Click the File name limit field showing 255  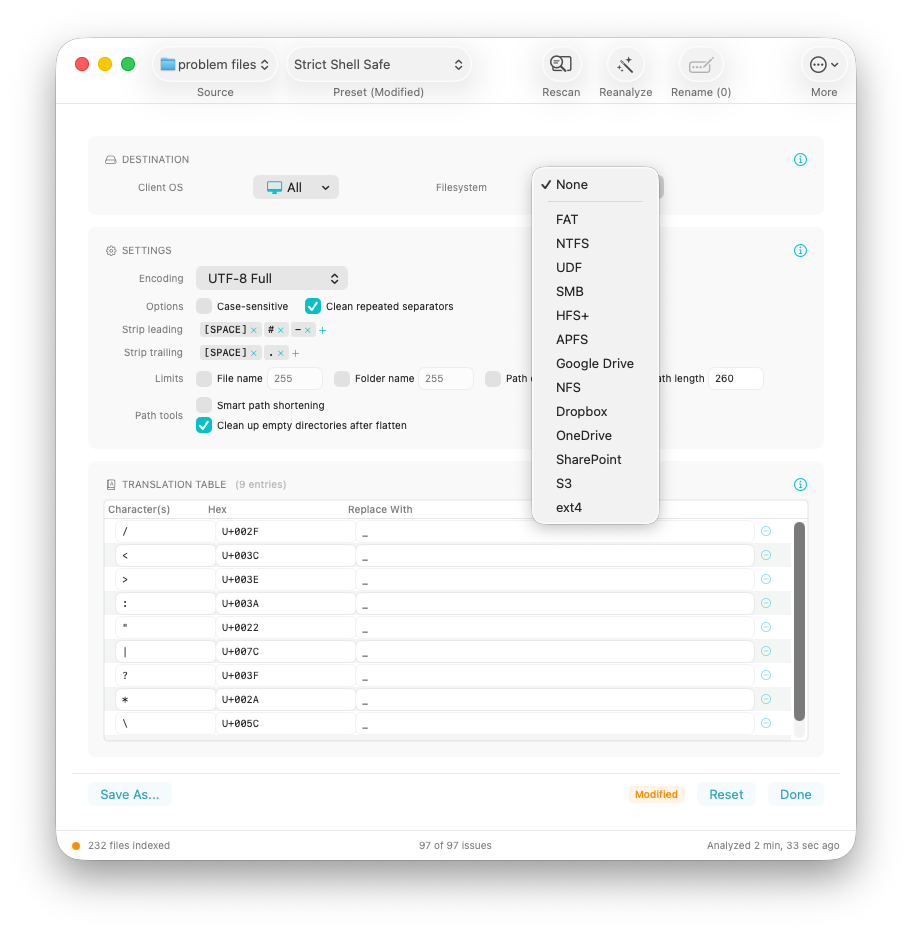coord(295,378)
